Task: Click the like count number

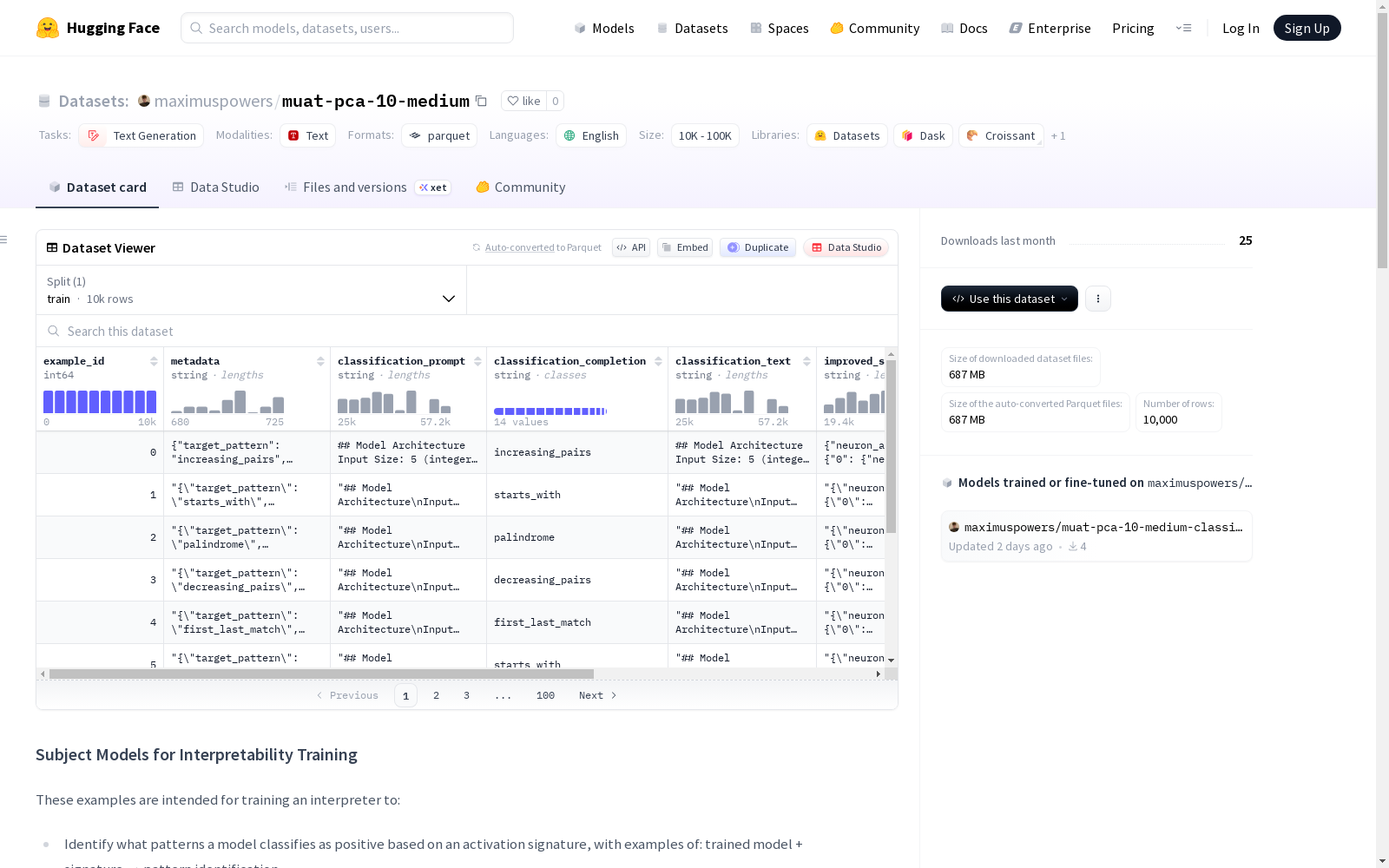Action: point(556,101)
